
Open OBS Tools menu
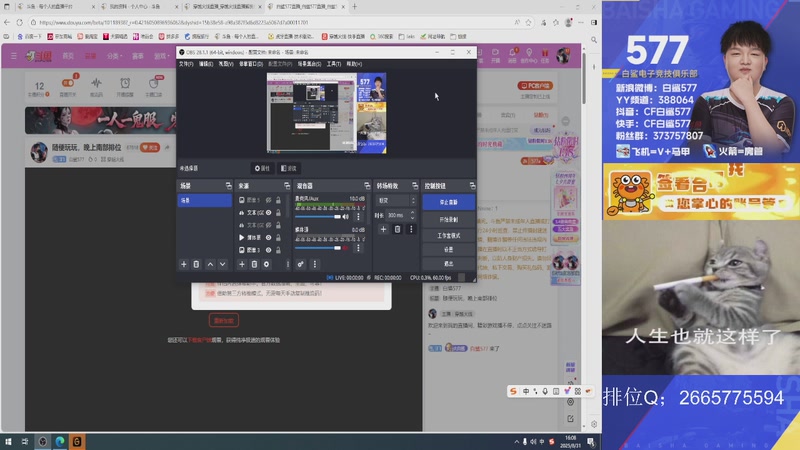[x=334, y=64]
